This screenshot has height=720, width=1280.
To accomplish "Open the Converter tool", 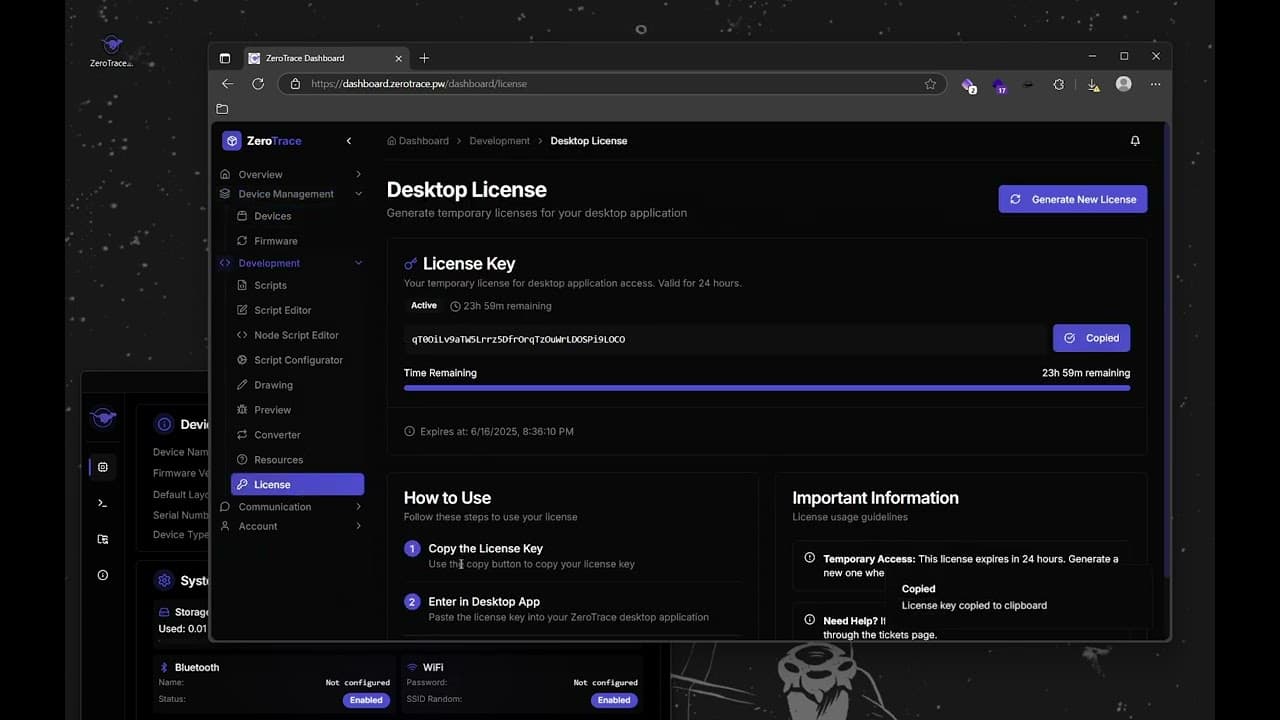I will pyautogui.click(x=275, y=434).
